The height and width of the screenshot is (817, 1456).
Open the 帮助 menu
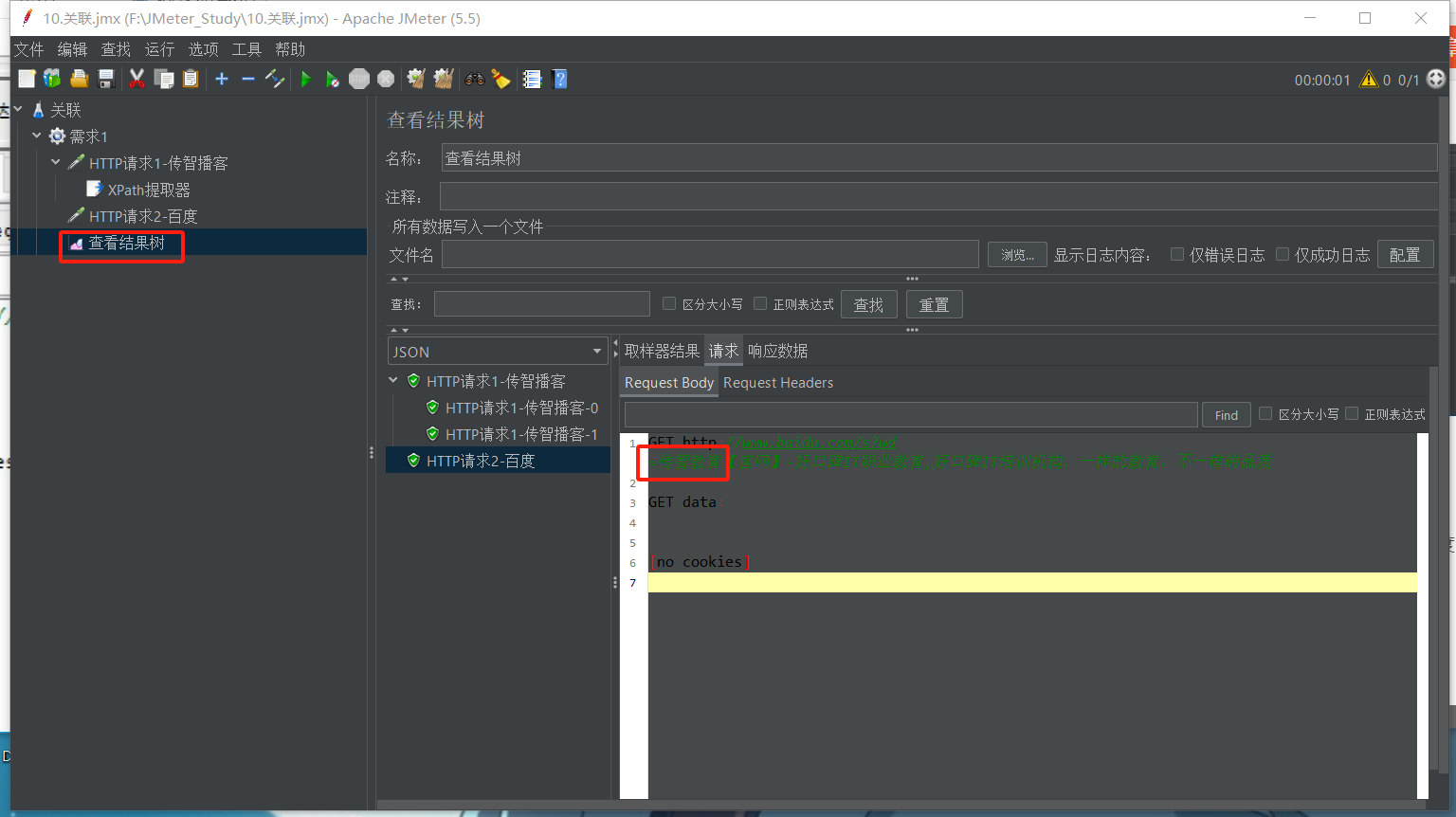tap(290, 49)
